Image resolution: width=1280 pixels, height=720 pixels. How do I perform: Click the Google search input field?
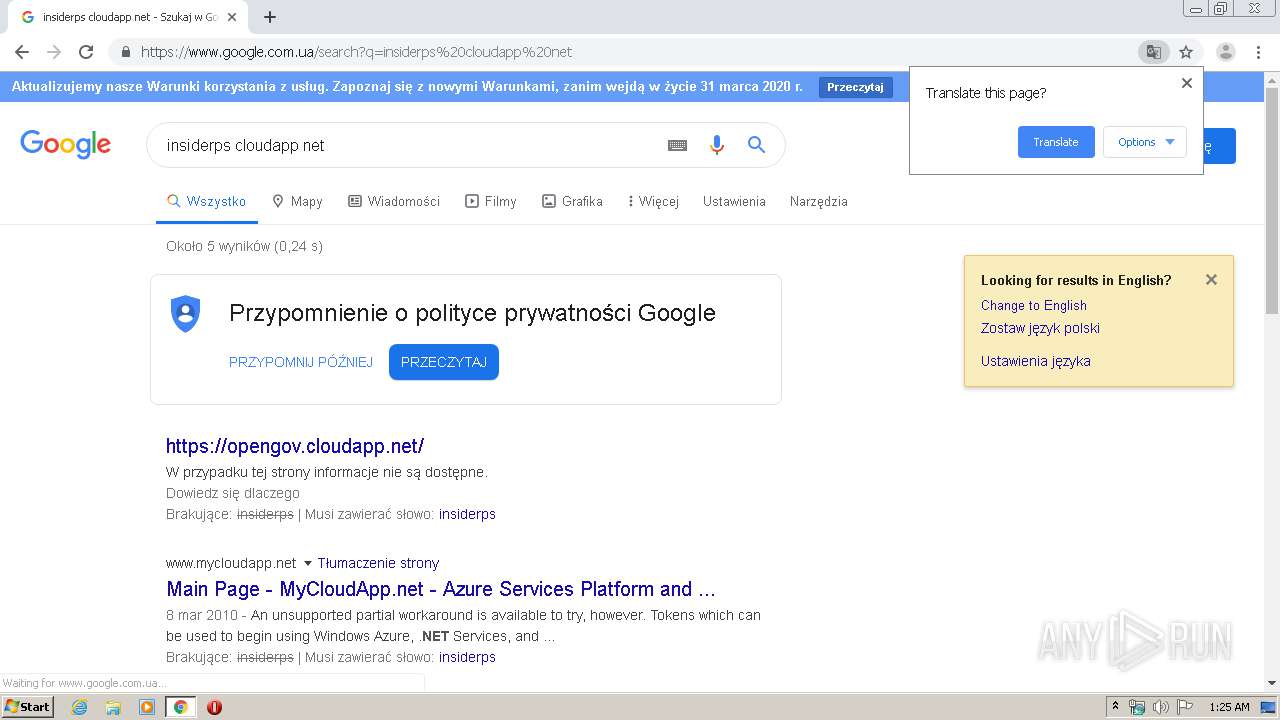coord(408,145)
